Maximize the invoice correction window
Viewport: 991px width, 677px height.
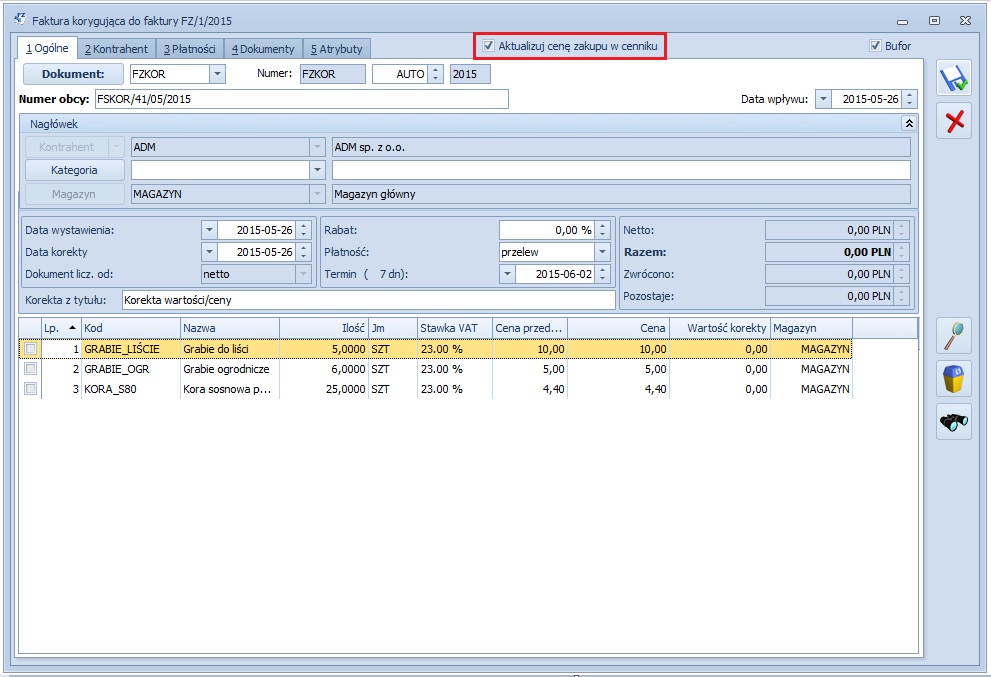point(934,20)
